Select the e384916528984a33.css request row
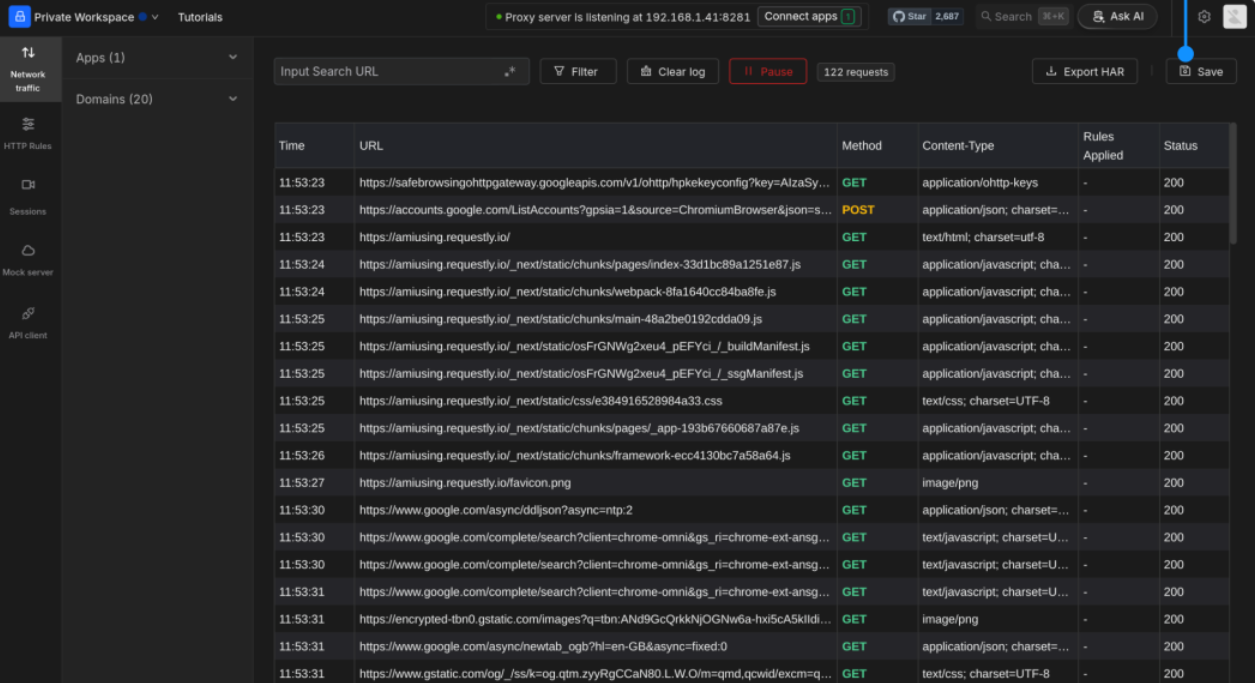Image resolution: width=1255 pixels, height=683 pixels. point(751,401)
